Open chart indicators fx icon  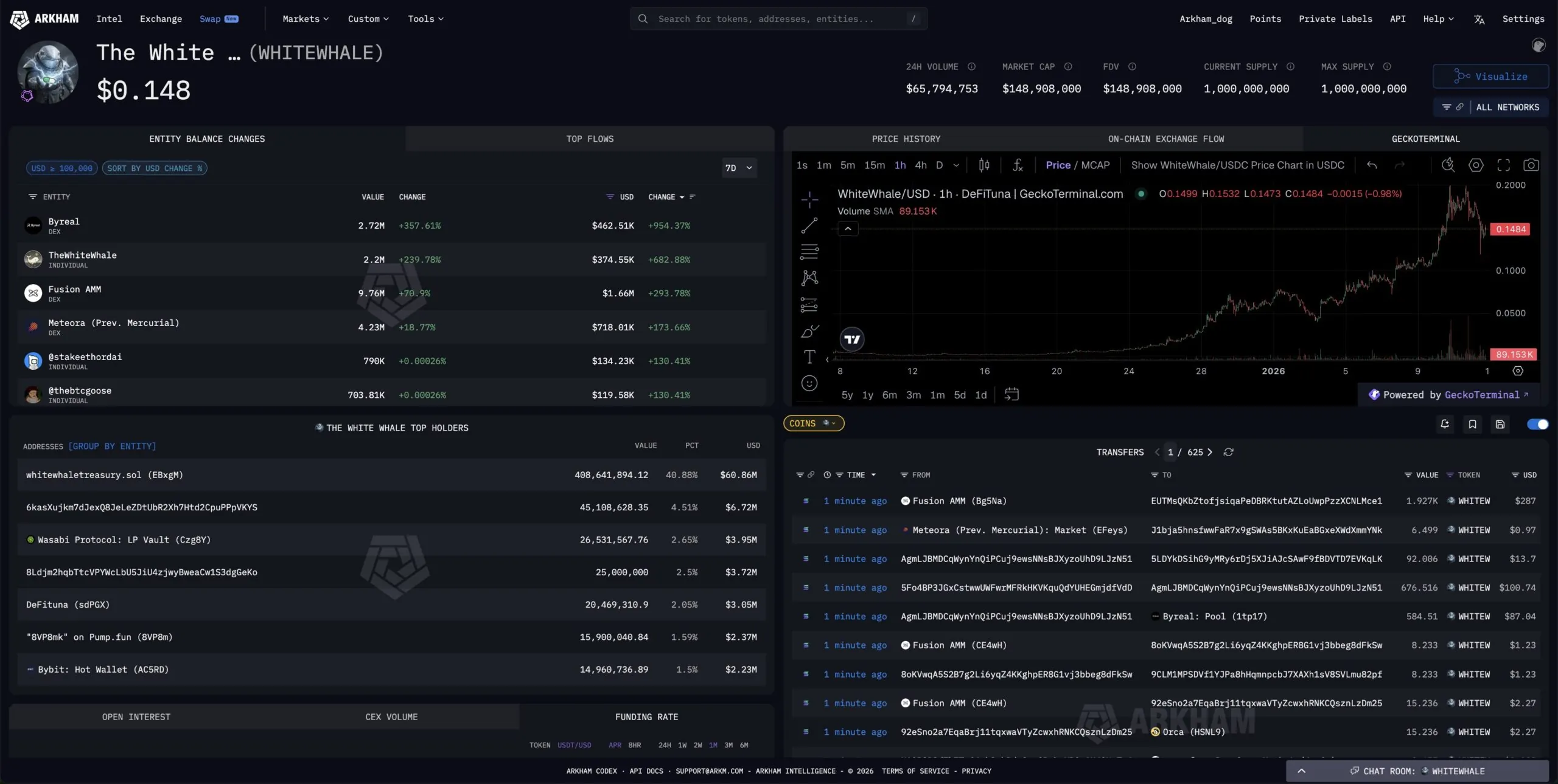pos(1018,165)
